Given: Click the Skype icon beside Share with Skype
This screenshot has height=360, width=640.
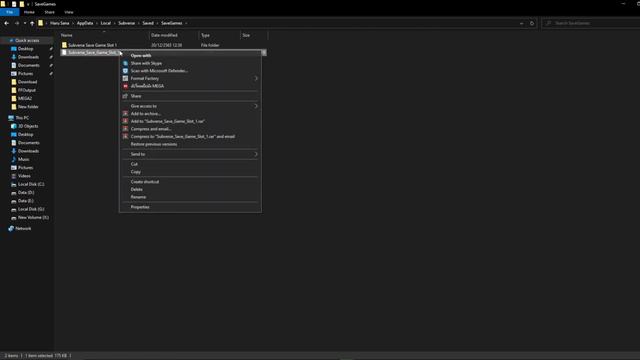Looking at the screenshot, I should click(x=125, y=63).
